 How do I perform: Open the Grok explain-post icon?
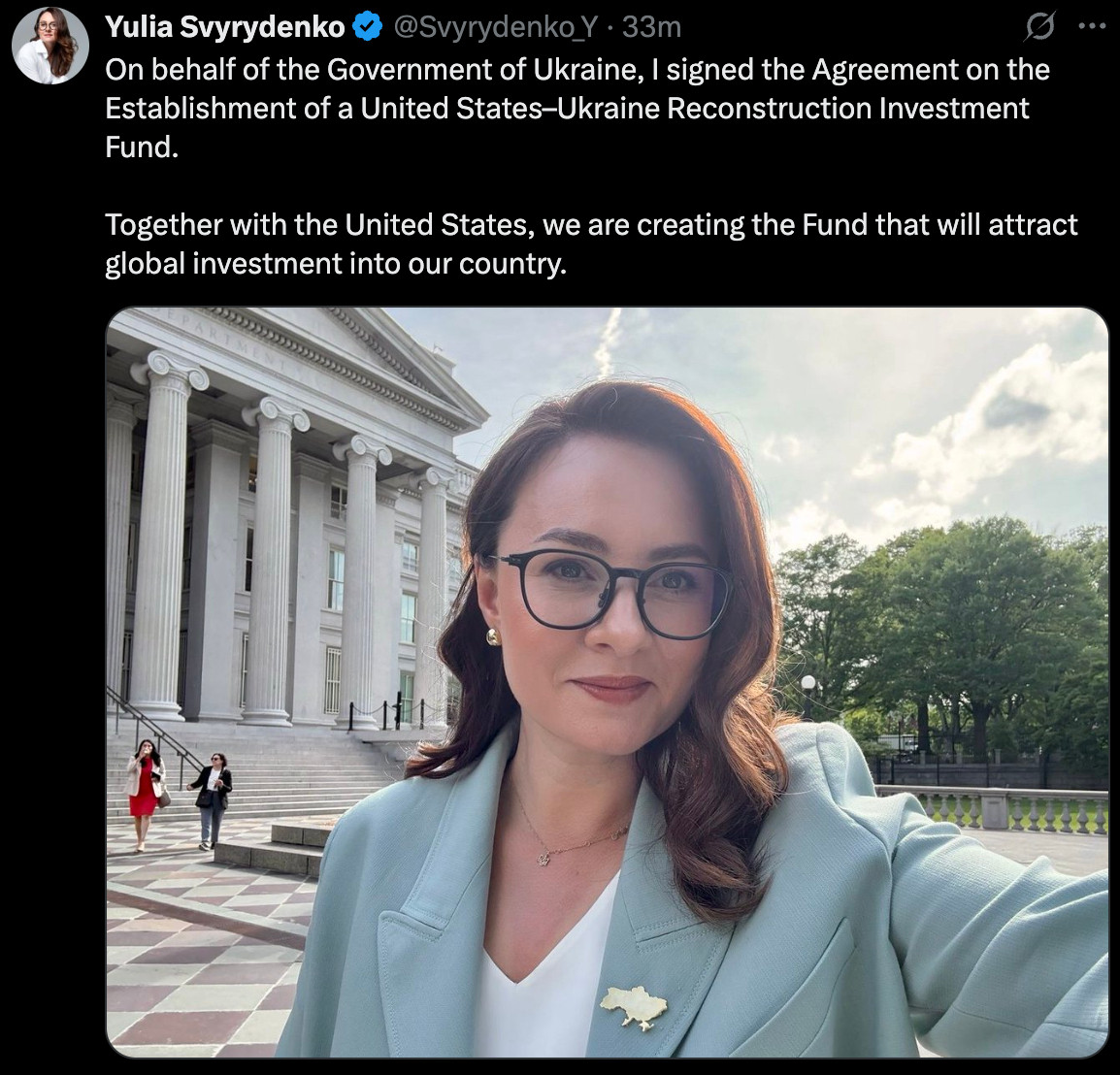coord(1040,27)
